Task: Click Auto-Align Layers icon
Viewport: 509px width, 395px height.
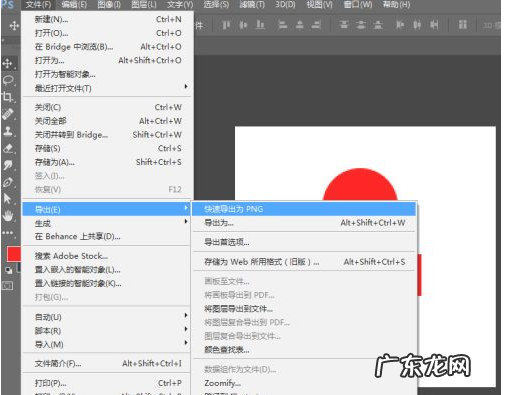Action: click(x=462, y=25)
